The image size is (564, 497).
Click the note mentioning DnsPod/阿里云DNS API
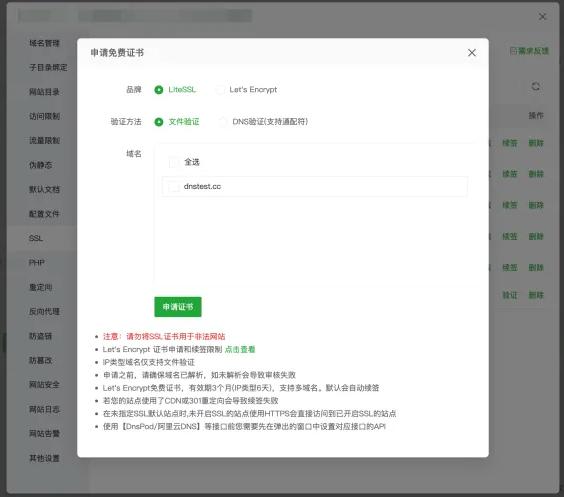pyautogui.click(x=244, y=427)
